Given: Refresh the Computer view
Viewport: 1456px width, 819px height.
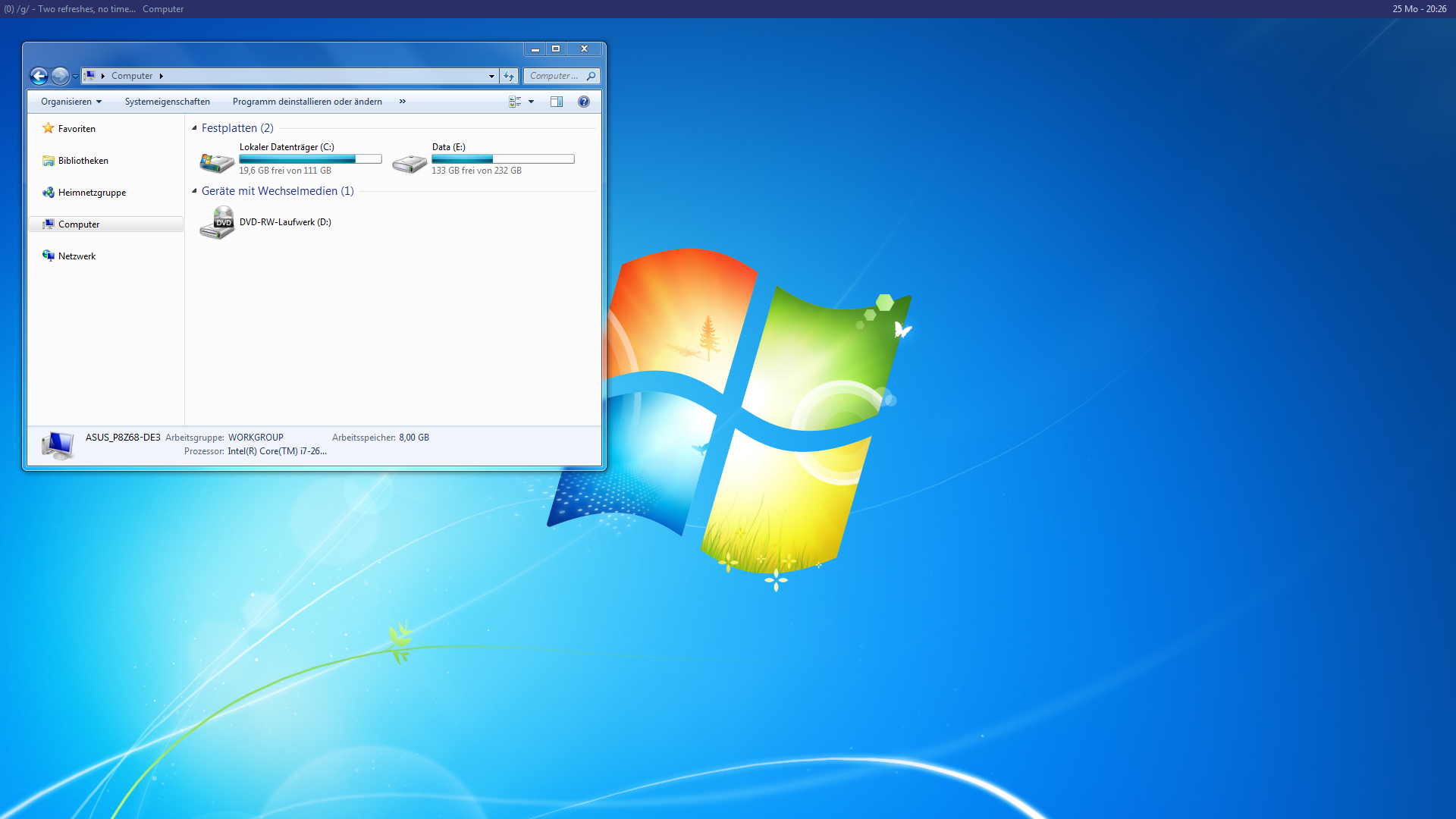Looking at the screenshot, I should click(x=509, y=76).
